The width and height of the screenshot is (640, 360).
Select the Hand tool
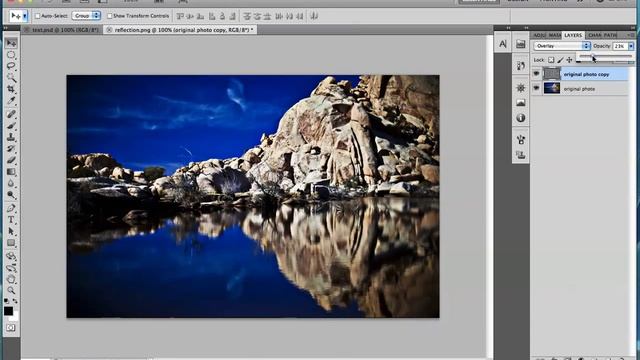[11, 280]
